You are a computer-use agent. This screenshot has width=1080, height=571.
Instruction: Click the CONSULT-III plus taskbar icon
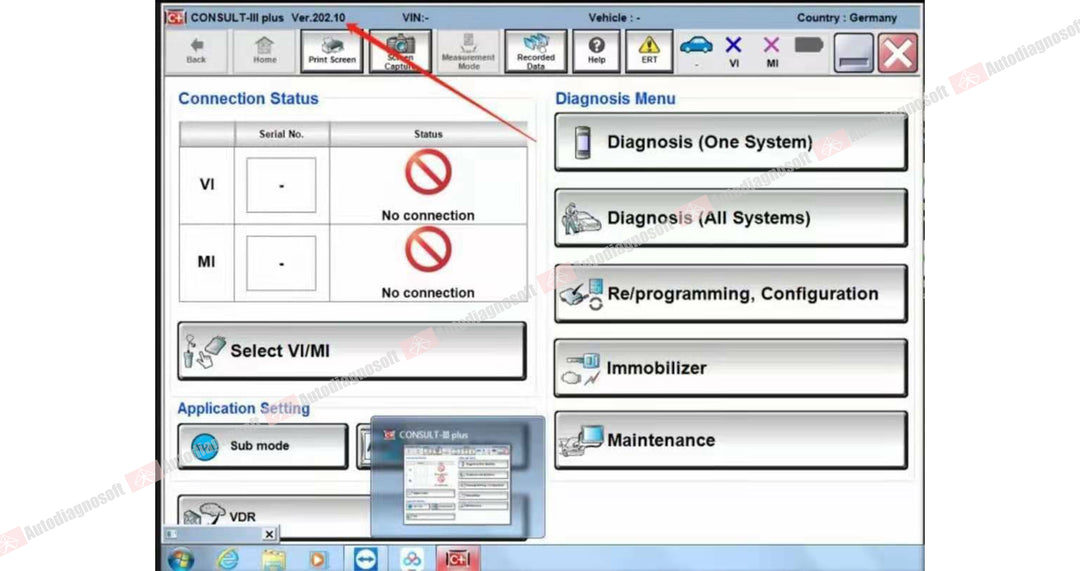point(457,559)
